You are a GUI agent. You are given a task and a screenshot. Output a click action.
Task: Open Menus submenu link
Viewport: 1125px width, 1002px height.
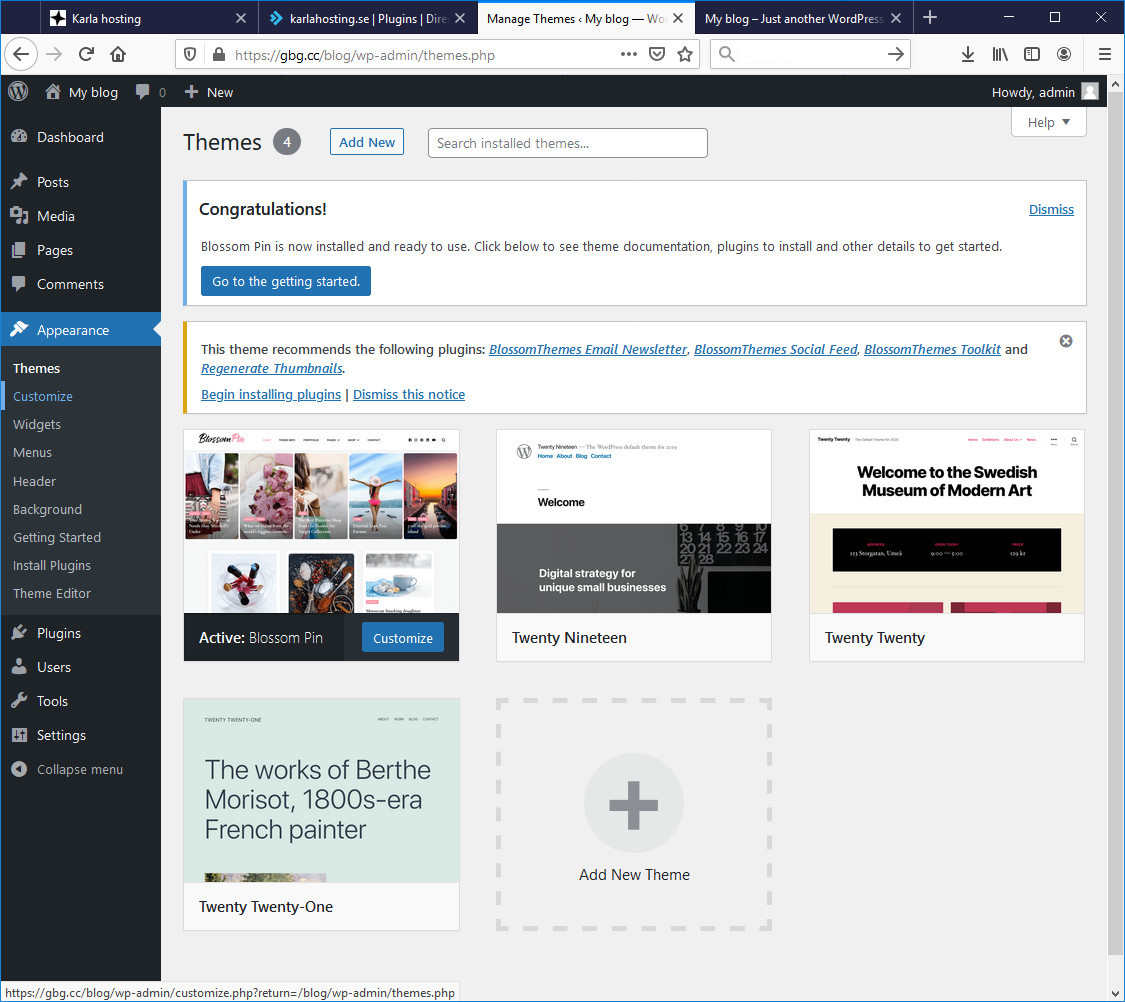(32, 453)
